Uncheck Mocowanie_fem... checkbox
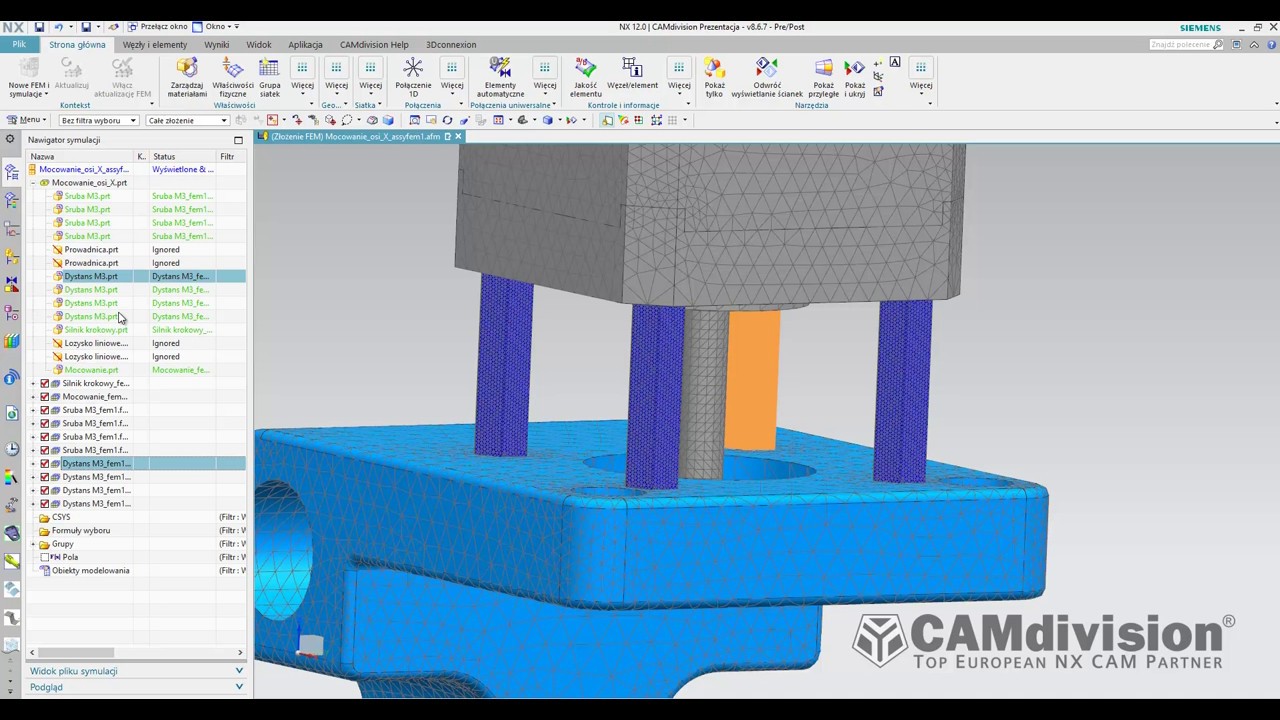Viewport: 1280px width, 720px height. coord(44,397)
